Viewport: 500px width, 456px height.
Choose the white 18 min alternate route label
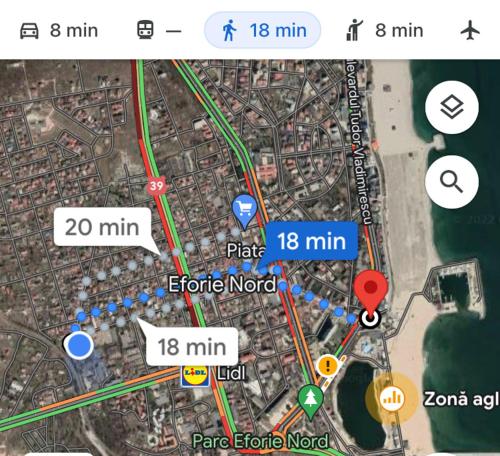tap(192, 347)
